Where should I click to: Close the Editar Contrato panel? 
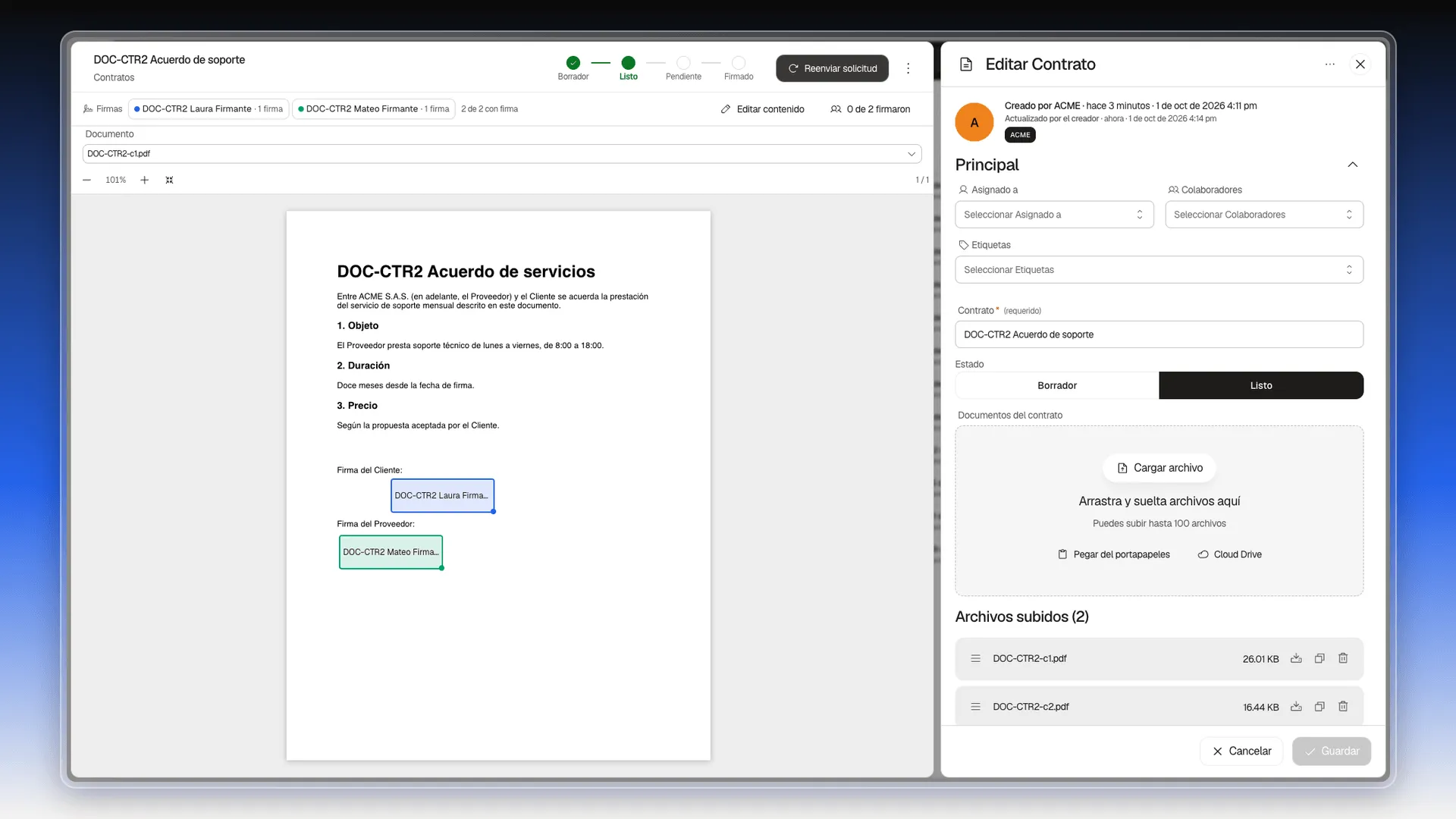point(1360,64)
